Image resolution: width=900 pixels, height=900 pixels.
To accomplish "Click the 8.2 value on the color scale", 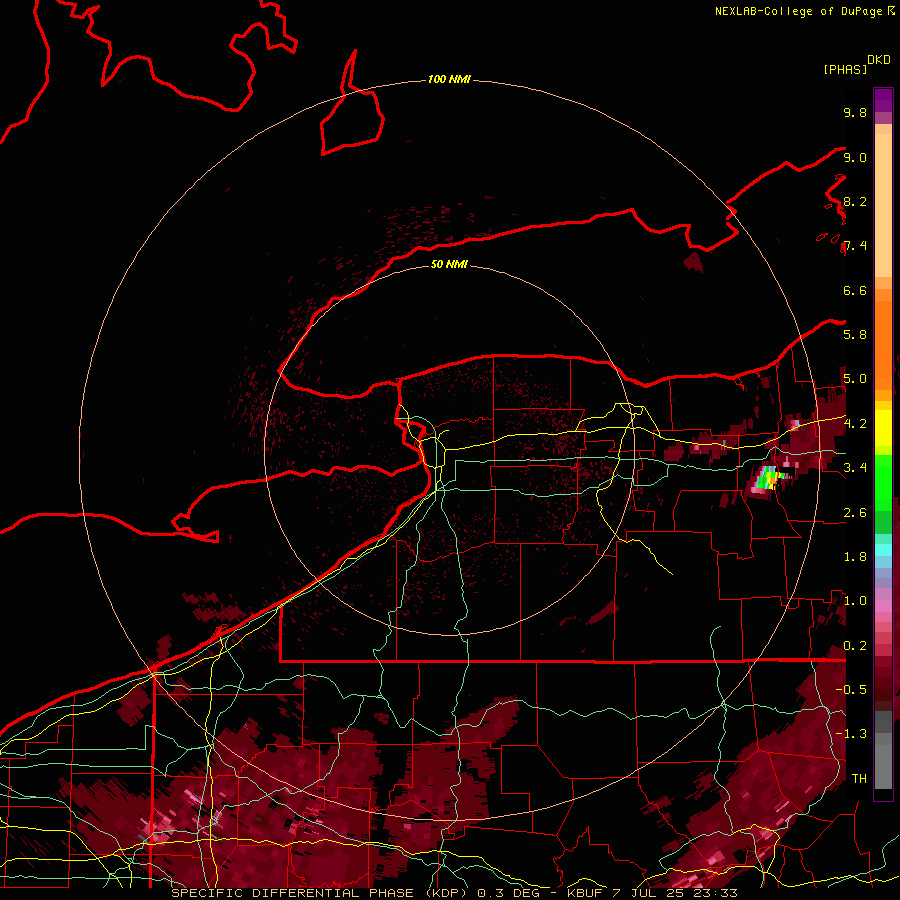I will (x=855, y=201).
